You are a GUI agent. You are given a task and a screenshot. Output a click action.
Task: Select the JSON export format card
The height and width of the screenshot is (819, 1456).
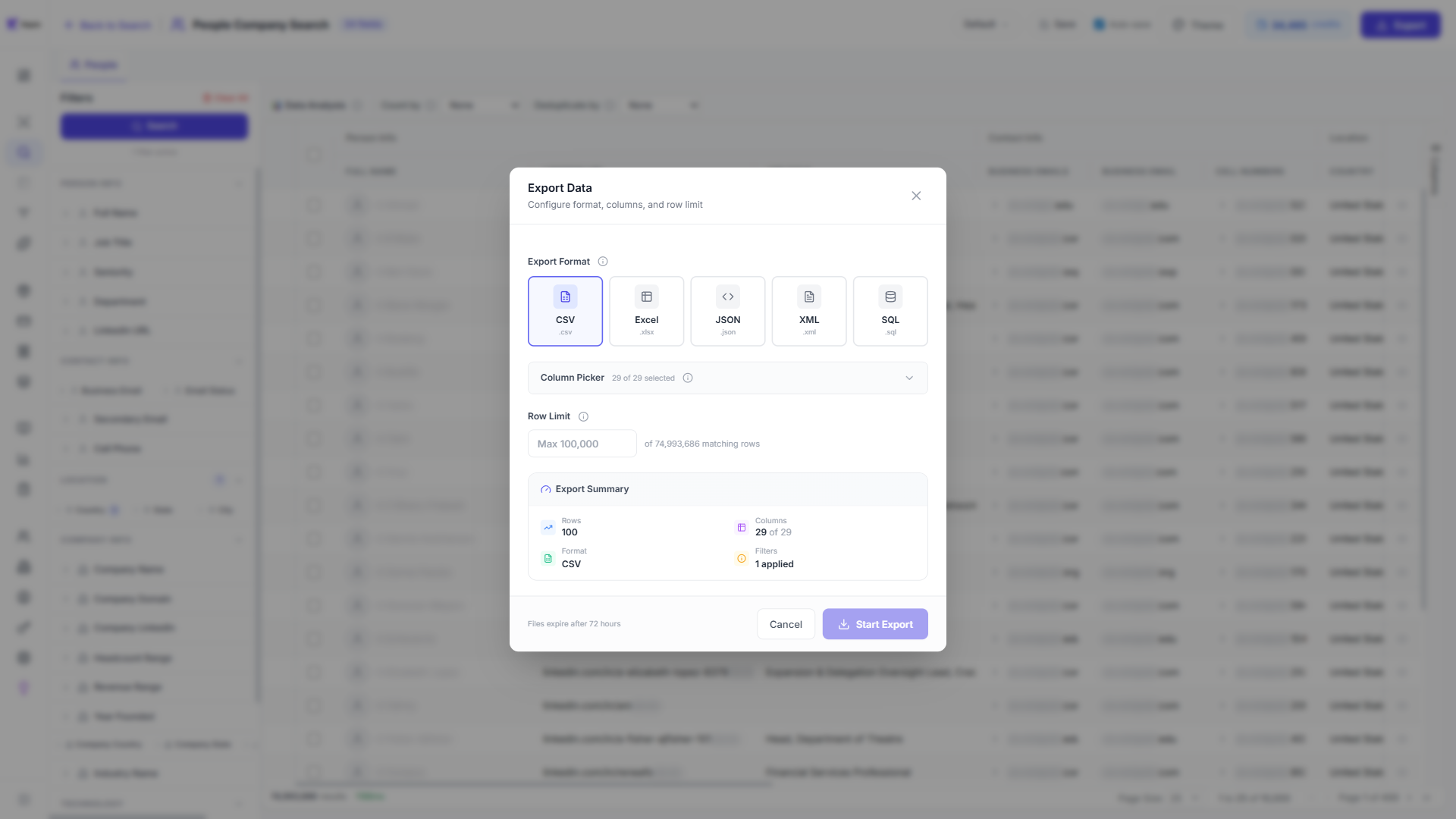pyautogui.click(x=727, y=311)
